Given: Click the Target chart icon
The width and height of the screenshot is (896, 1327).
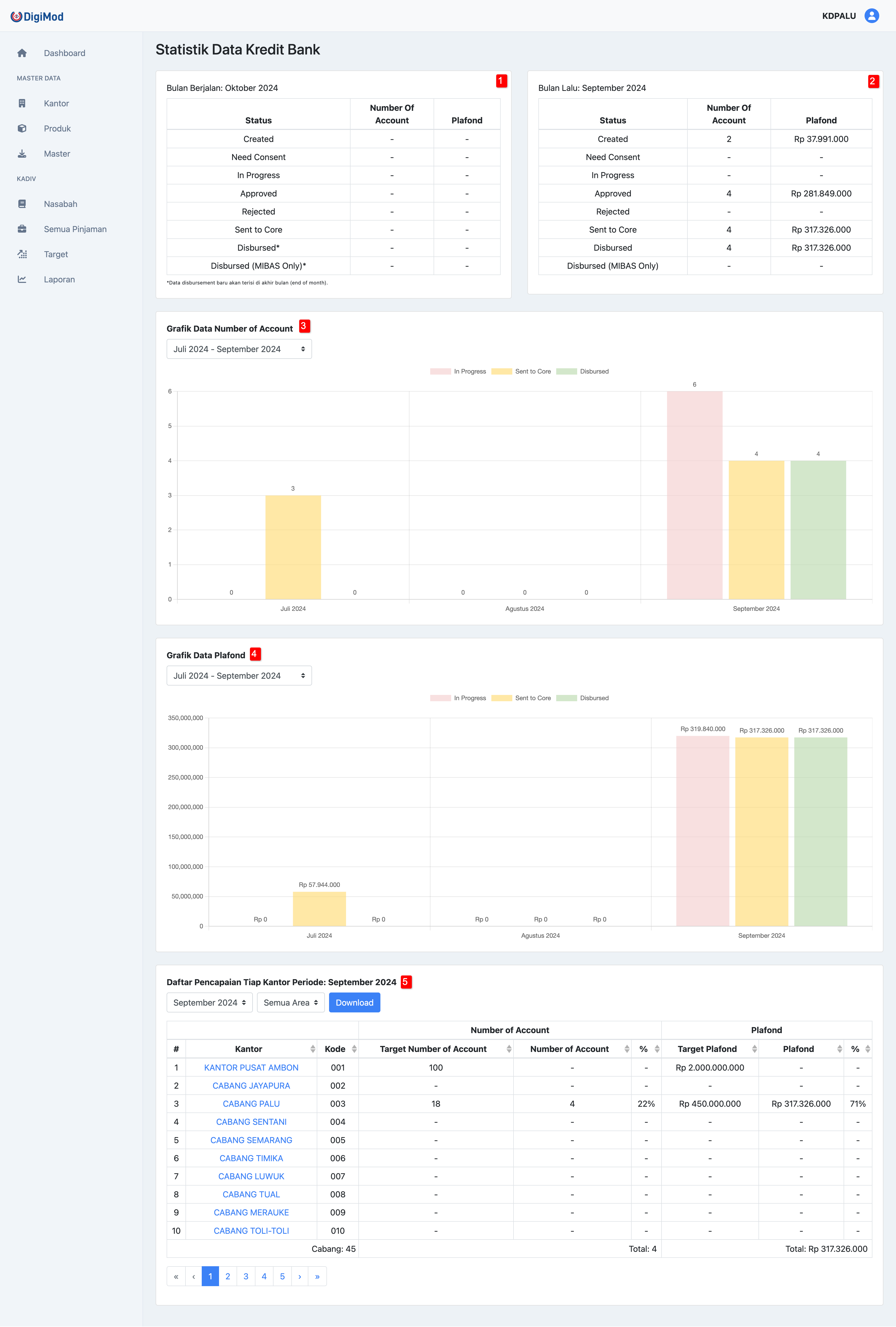Looking at the screenshot, I should tap(22, 254).
